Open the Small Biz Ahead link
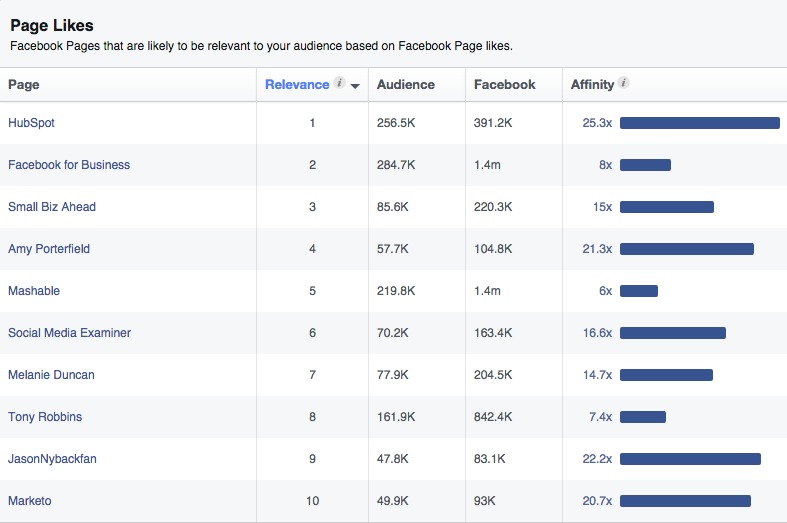Screen dimensions: 787x523 tap(52, 207)
